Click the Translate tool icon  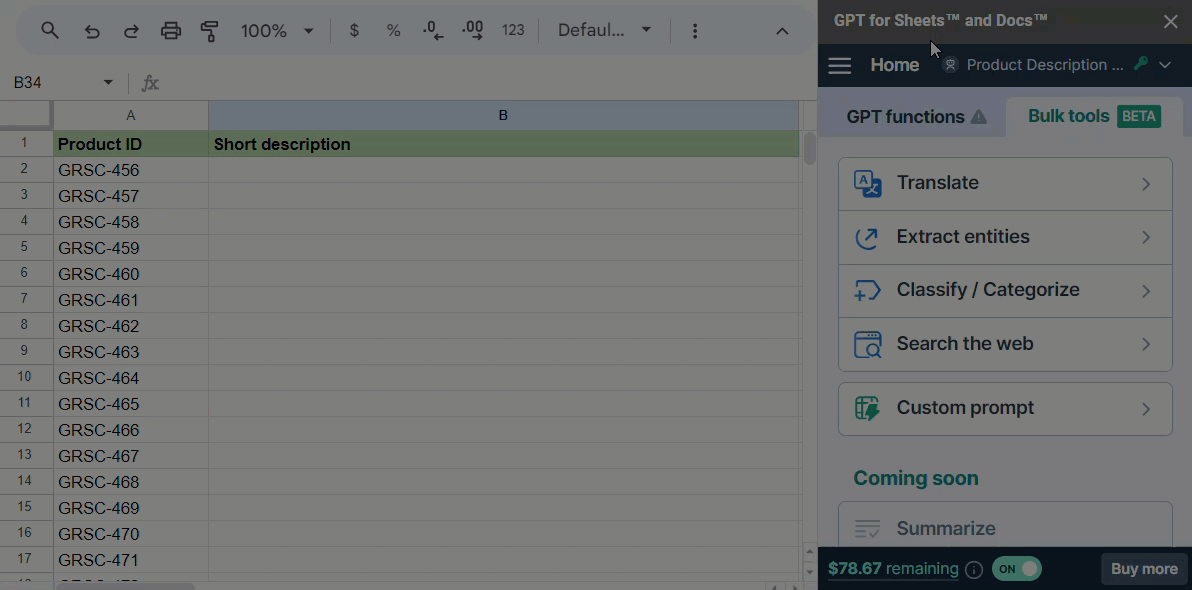867,184
